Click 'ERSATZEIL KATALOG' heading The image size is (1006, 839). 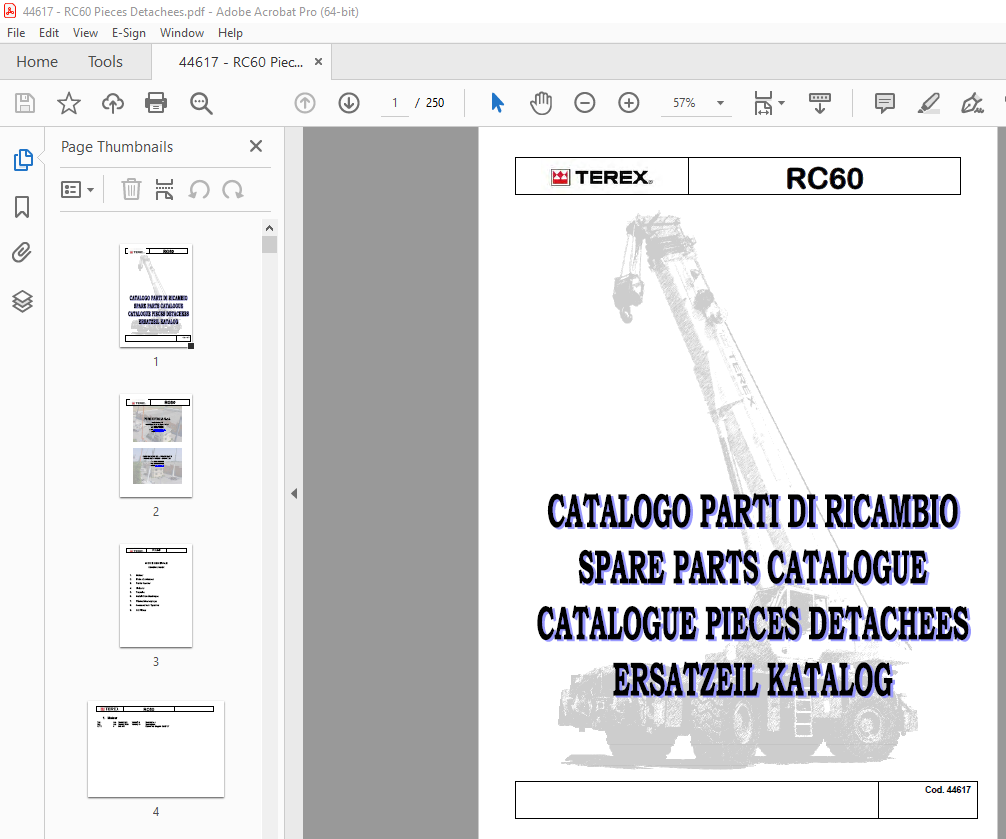753,679
